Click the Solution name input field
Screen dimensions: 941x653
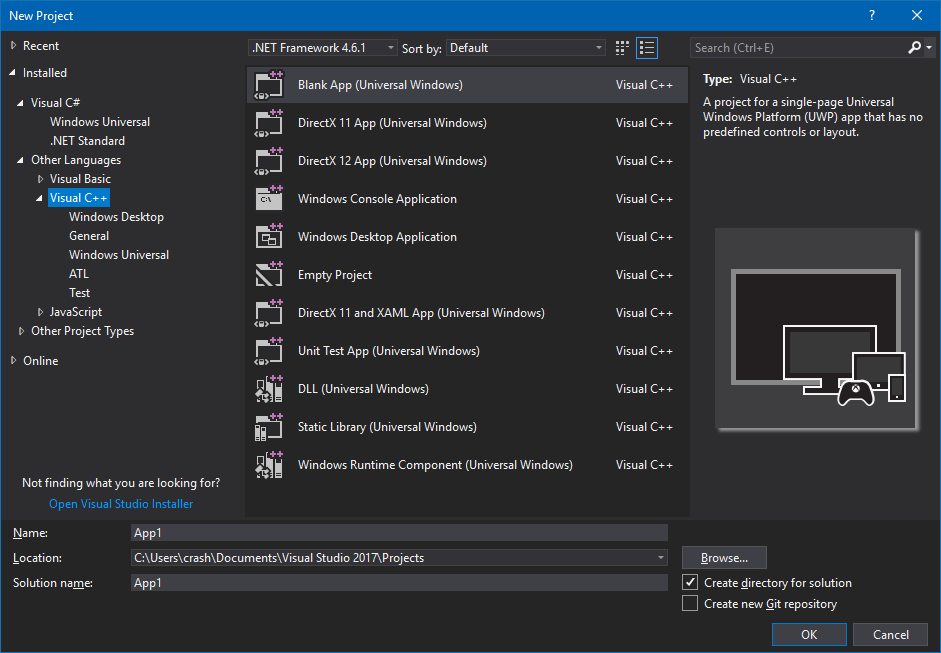coord(399,582)
